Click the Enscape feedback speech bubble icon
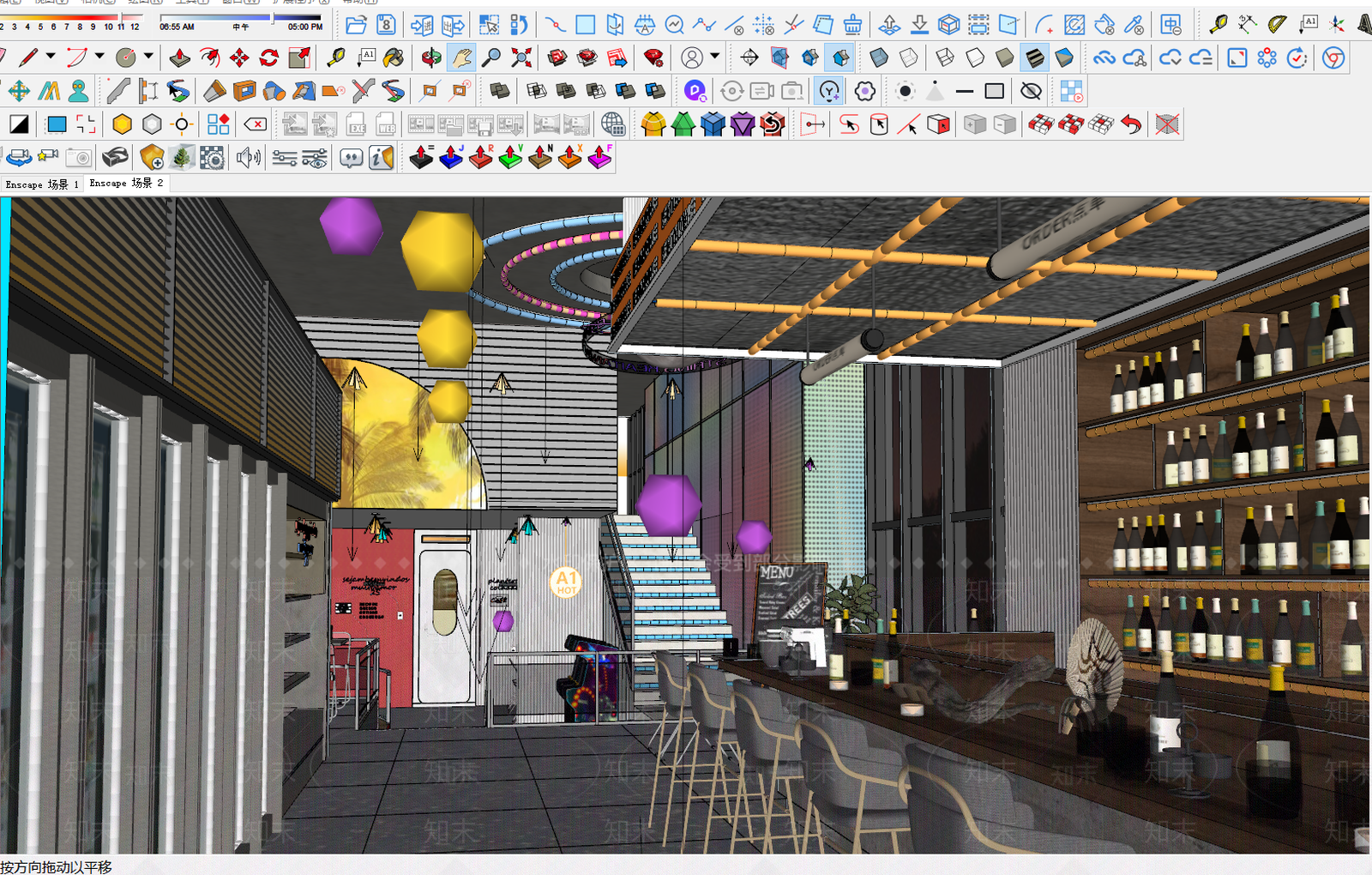This screenshot has width=1372, height=875. (351, 158)
